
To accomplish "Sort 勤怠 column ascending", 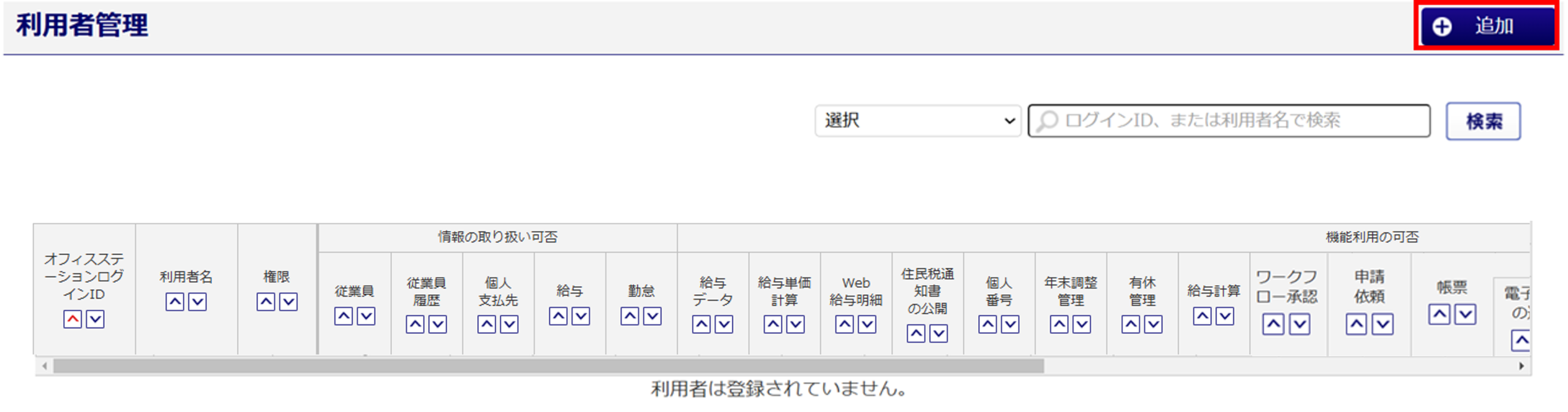I will [630, 316].
